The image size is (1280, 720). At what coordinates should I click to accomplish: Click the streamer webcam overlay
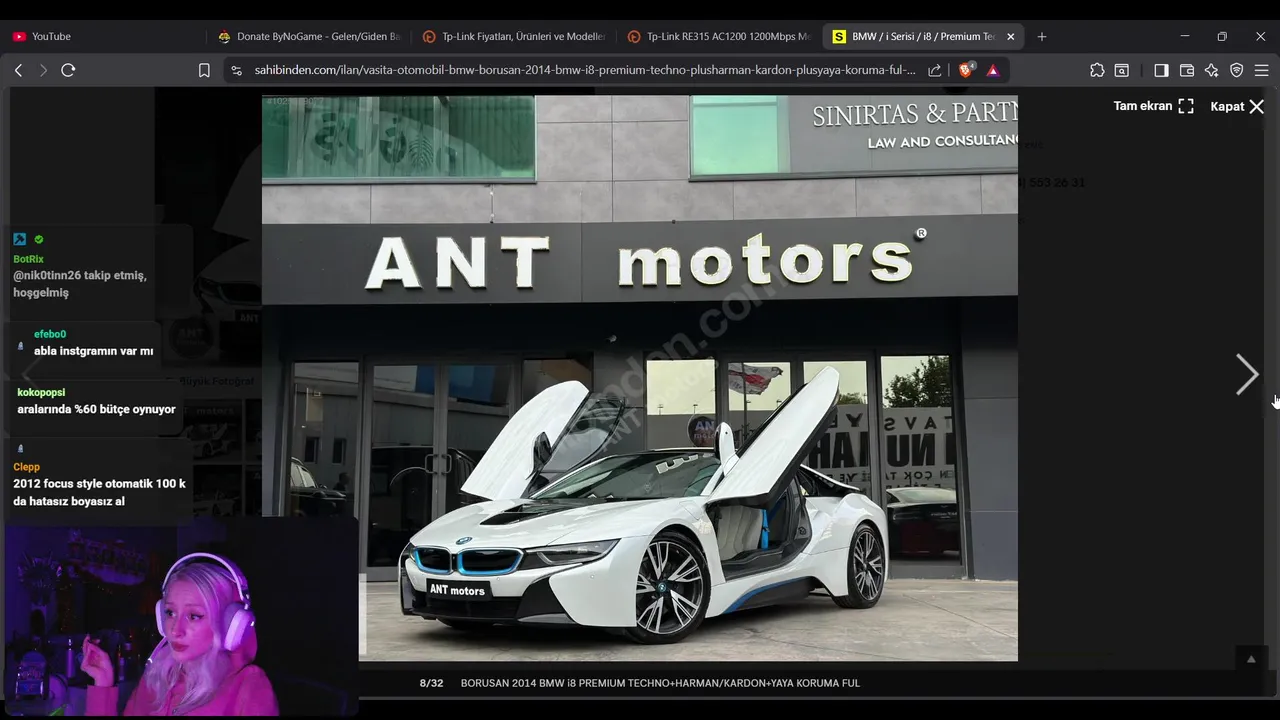[180, 616]
